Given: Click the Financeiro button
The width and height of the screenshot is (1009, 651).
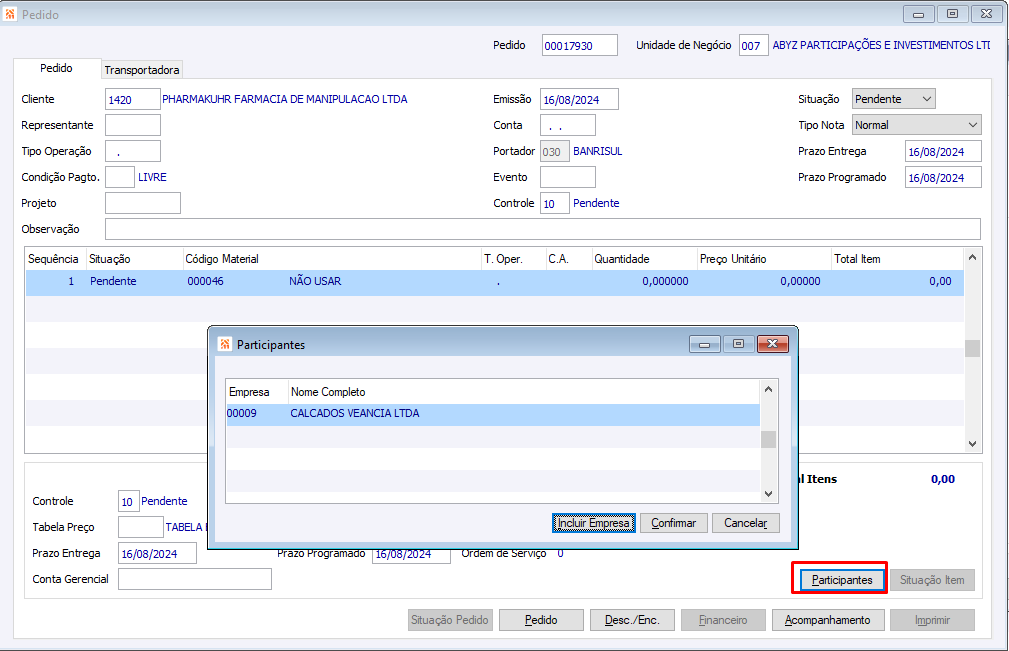Looking at the screenshot, I should tap(723, 620).
